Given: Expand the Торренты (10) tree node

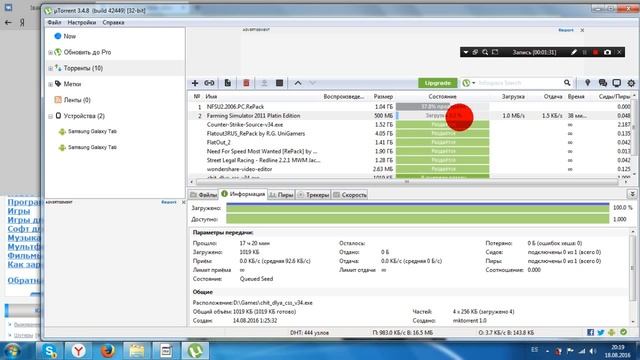Looking at the screenshot, I should click(50, 69).
